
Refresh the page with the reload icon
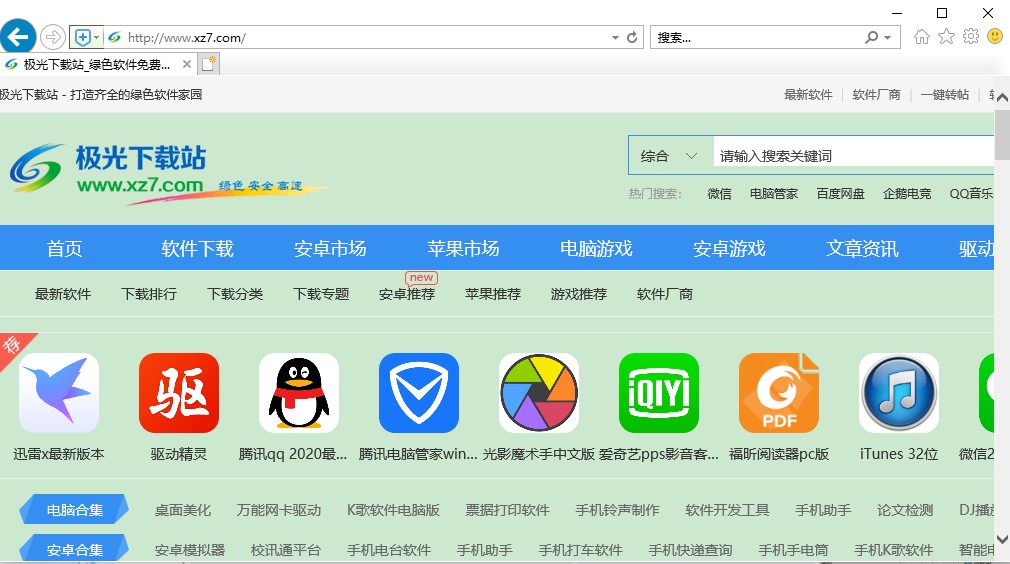(632, 37)
